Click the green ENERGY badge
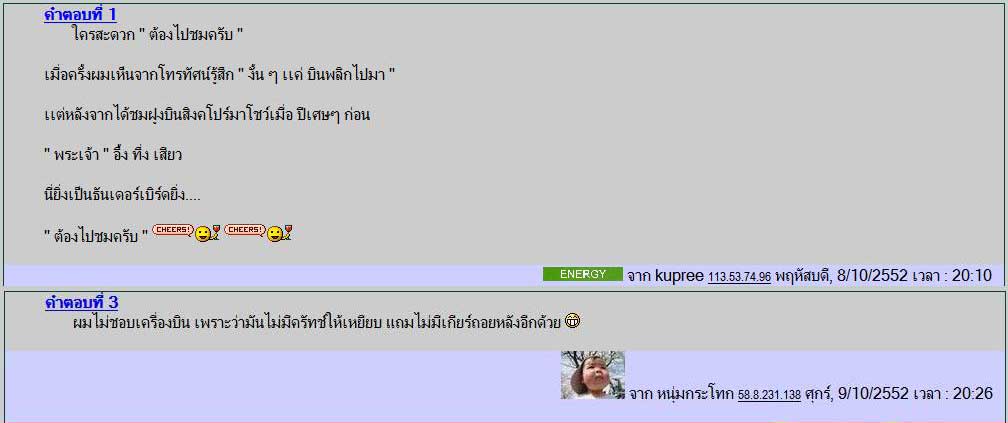Image resolution: width=1008 pixels, height=423 pixels. [x=582, y=274]
